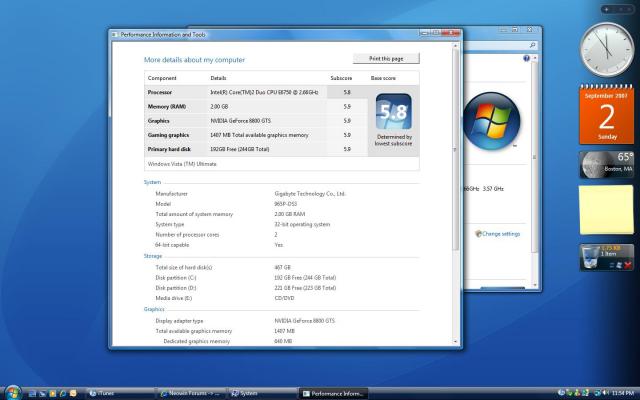
Task: Click 'Determined by lowest subscore' text
Action: pos(393,140)
